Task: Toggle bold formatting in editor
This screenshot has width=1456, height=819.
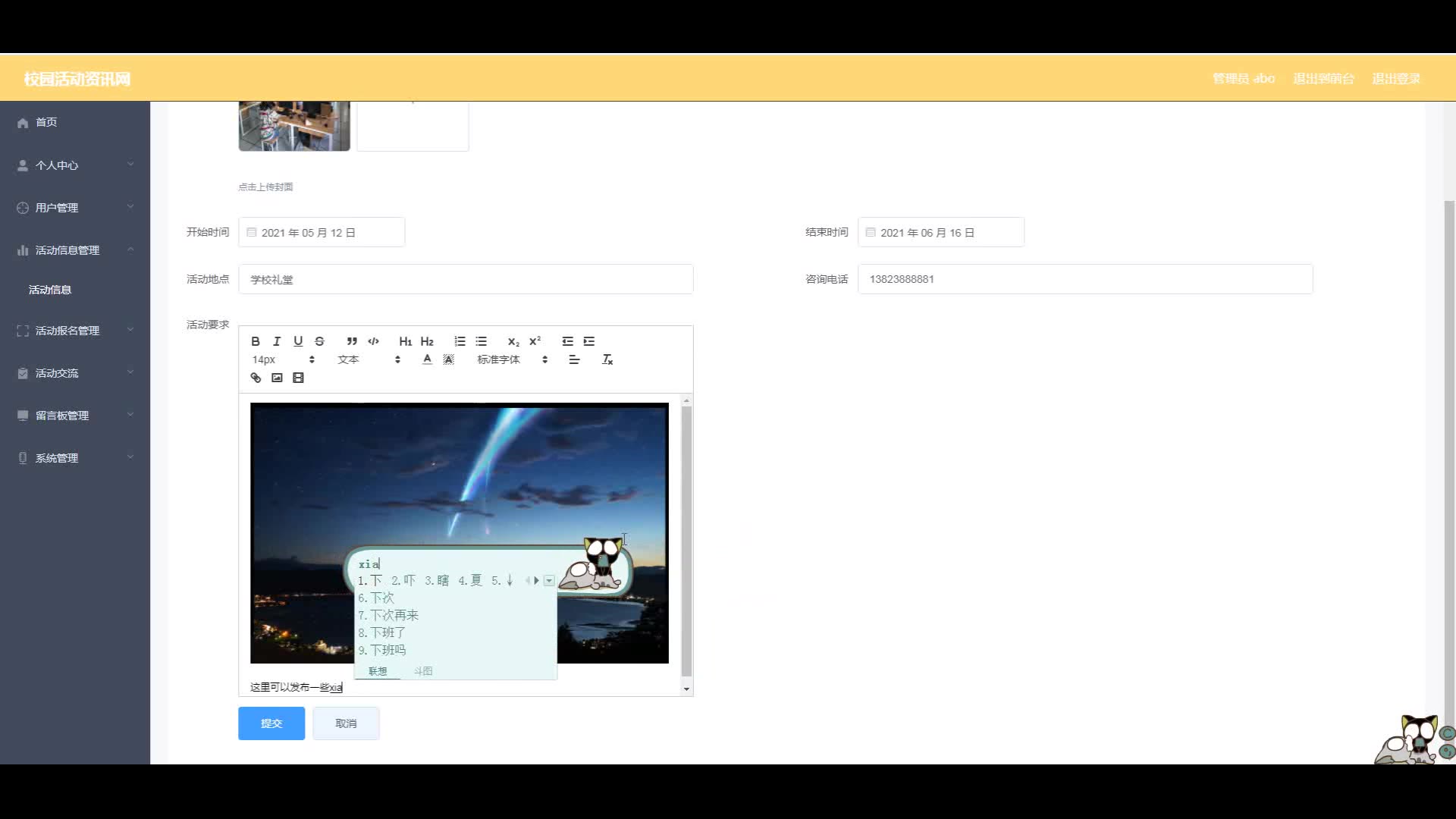Action: tap(256, 341)
